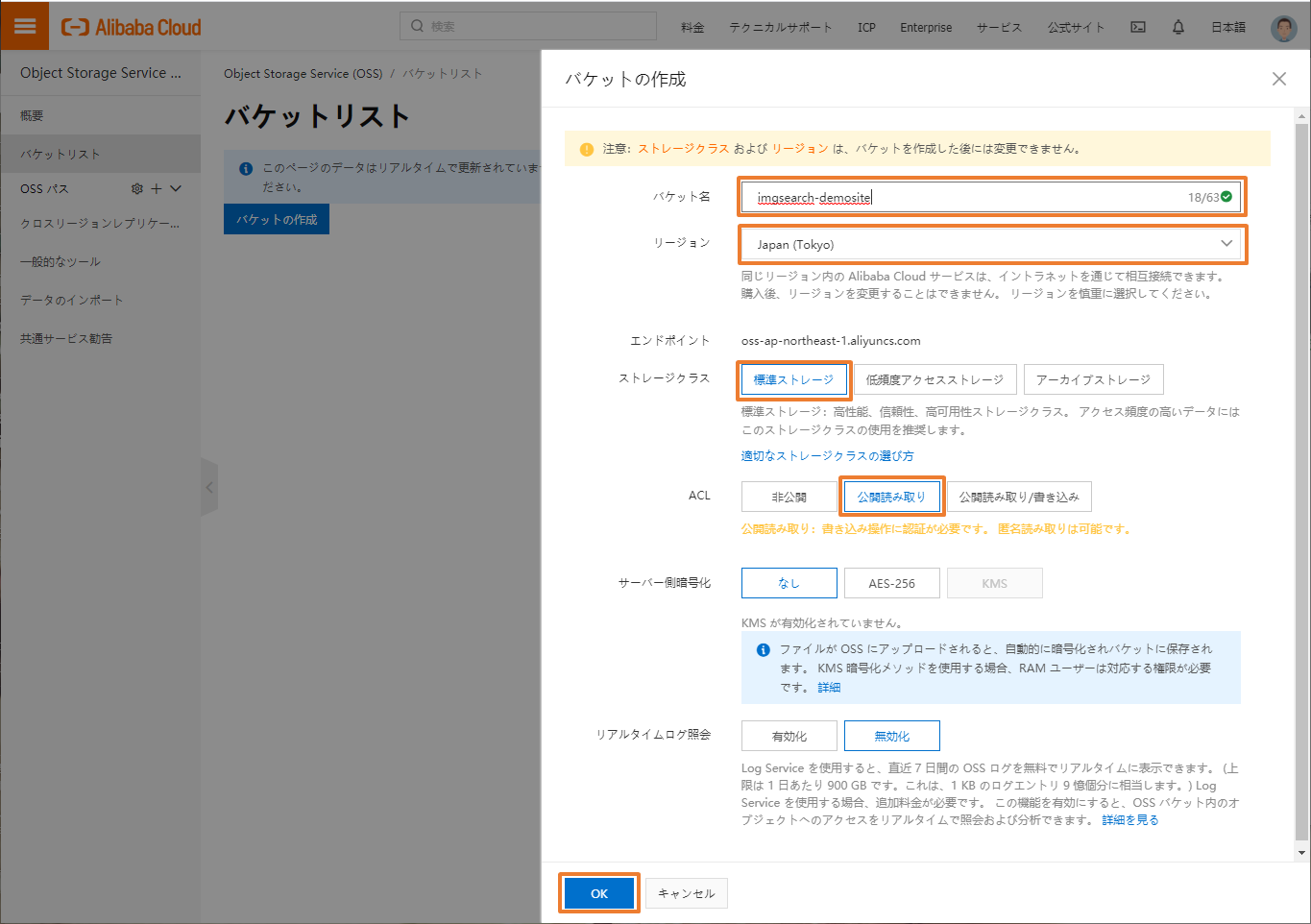Image resolution: width=1311 pixels, height=924 pixels.
Task: Open the サービス menu
Action: pyautogui.click(x=1000, y=27)
